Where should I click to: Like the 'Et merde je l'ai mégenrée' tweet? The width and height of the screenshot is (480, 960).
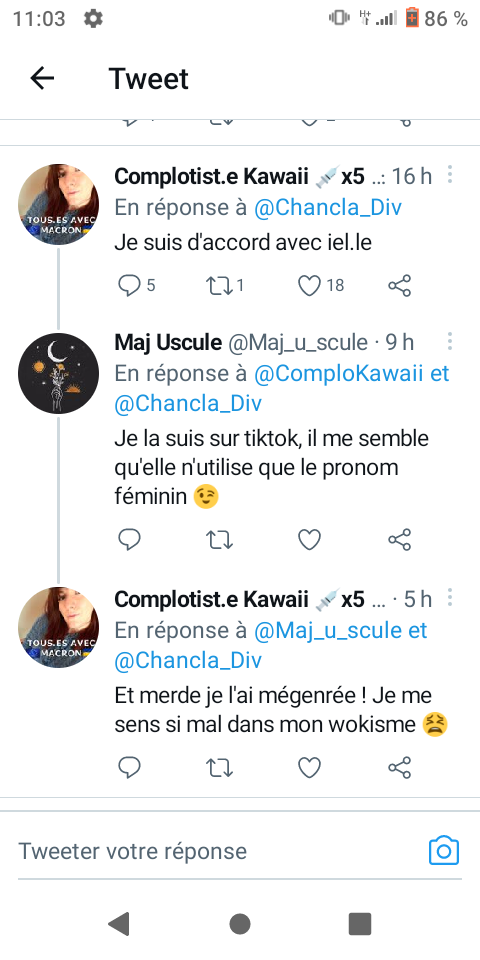pyautogui.click(x=309, y=767)
